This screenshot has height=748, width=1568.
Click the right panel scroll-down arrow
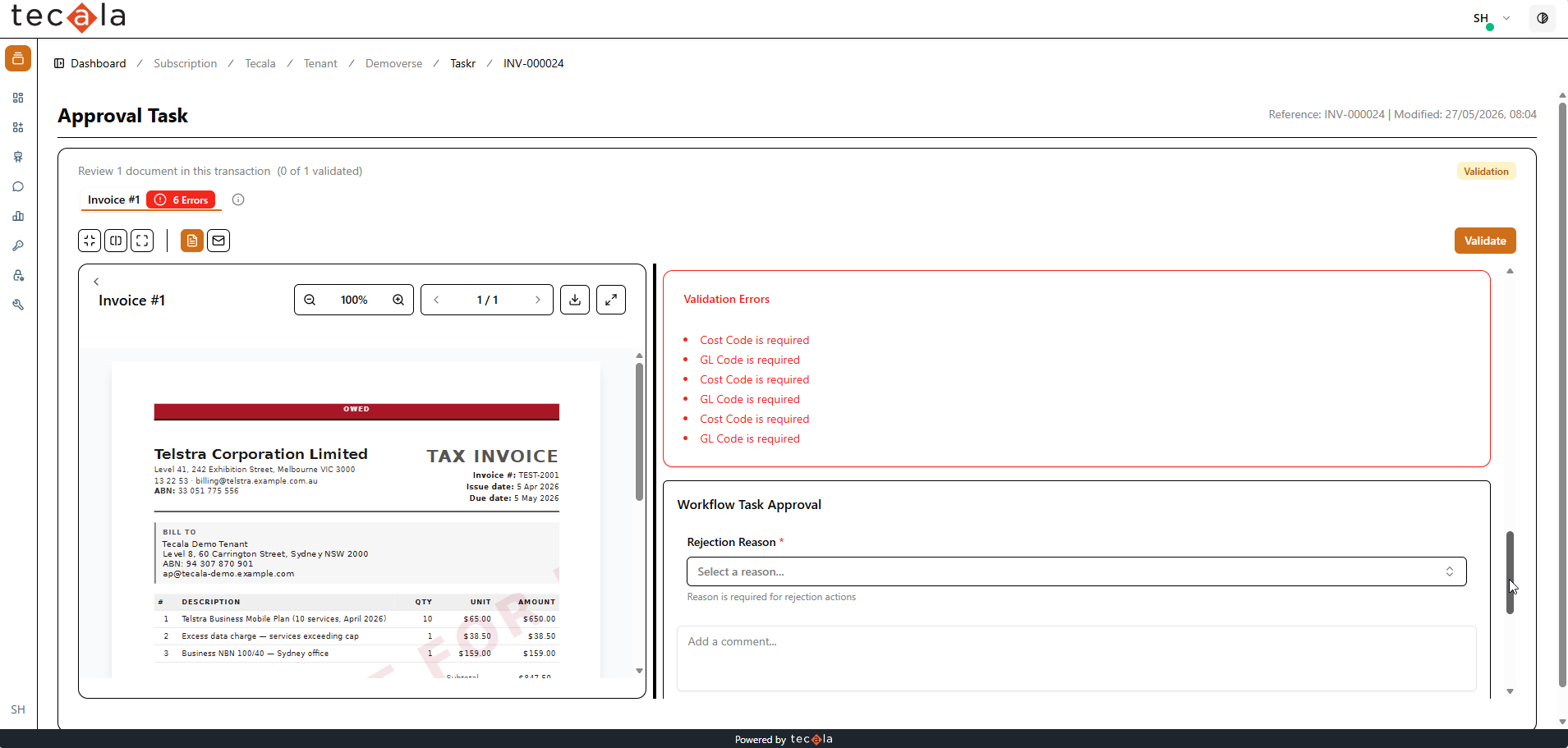[1510, 691]
